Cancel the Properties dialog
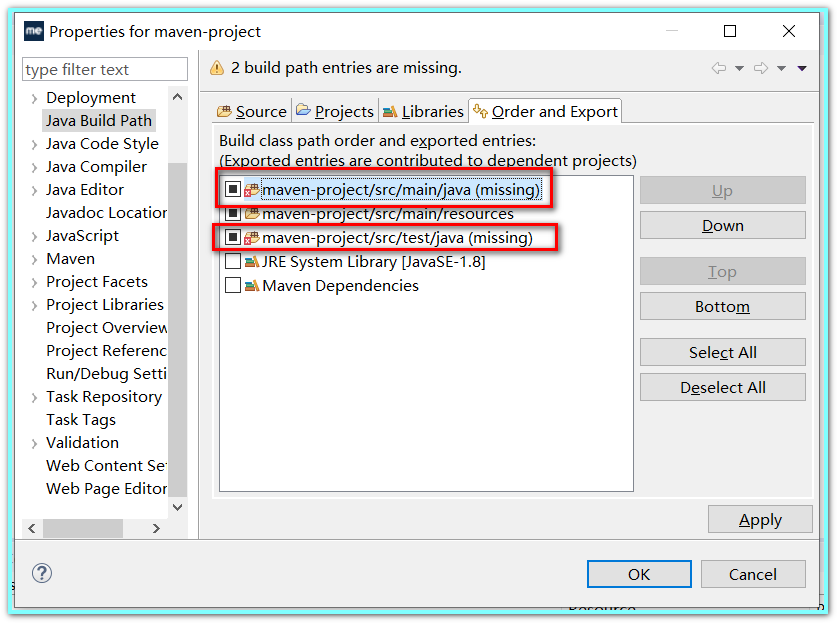 (753, 574)
